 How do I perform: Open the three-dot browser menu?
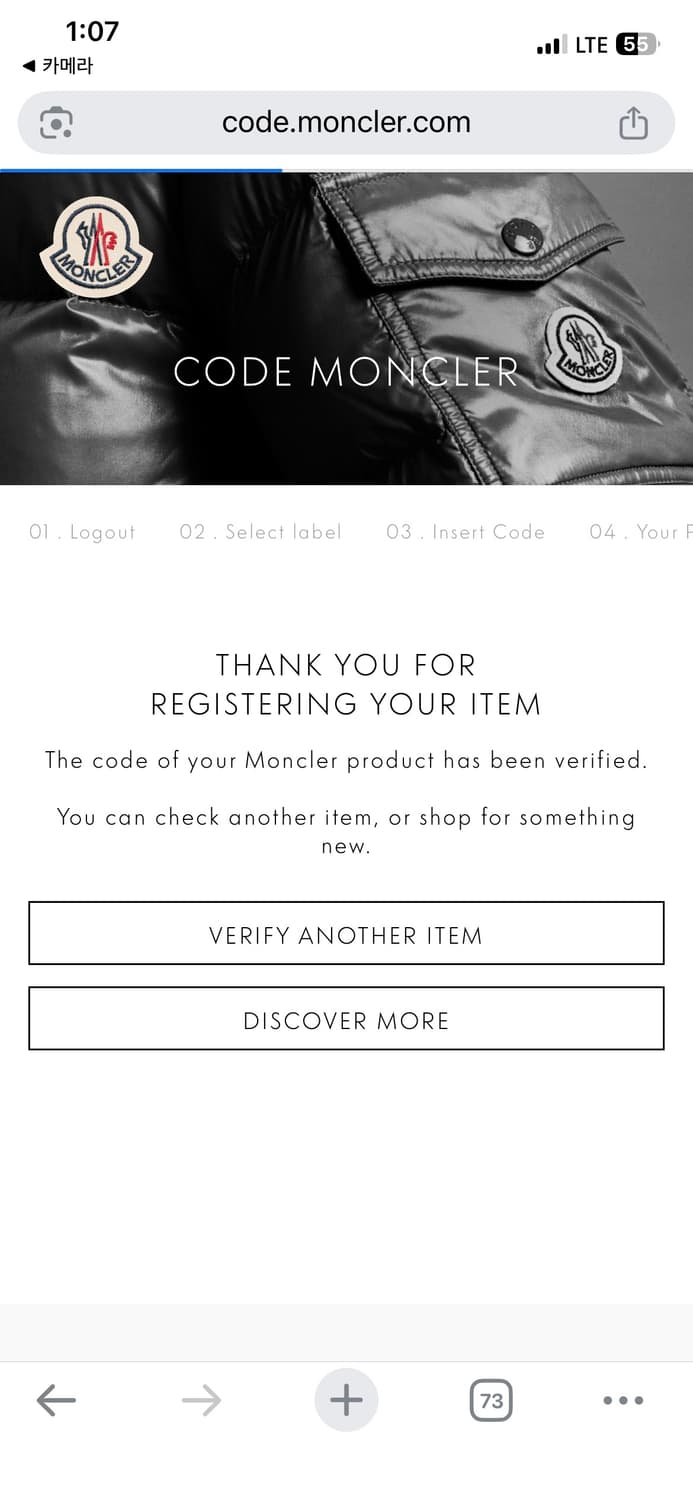click(623, 1400)
